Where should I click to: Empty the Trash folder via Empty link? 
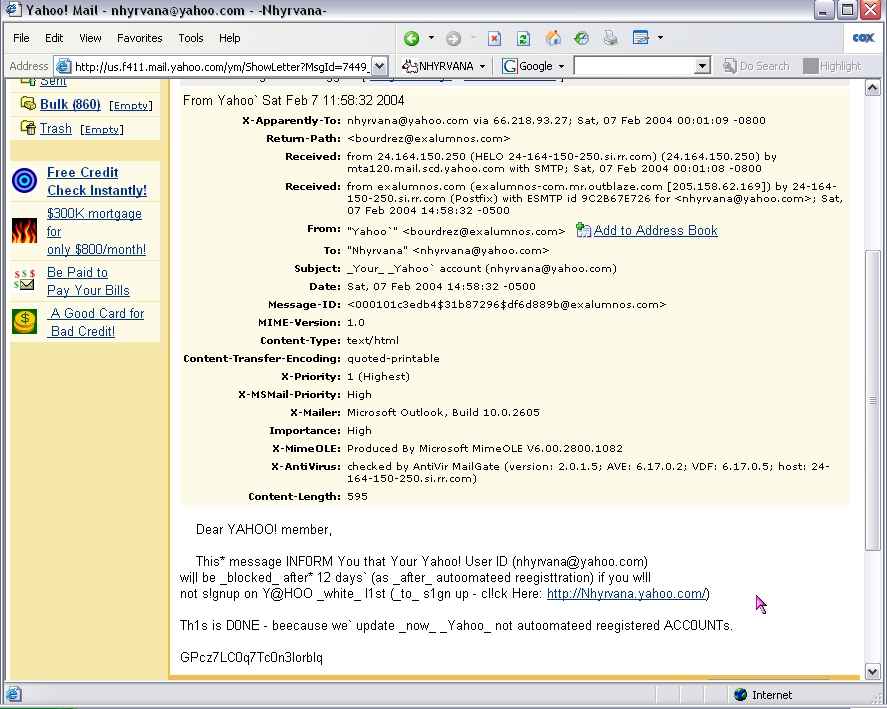tap(101, 129)
